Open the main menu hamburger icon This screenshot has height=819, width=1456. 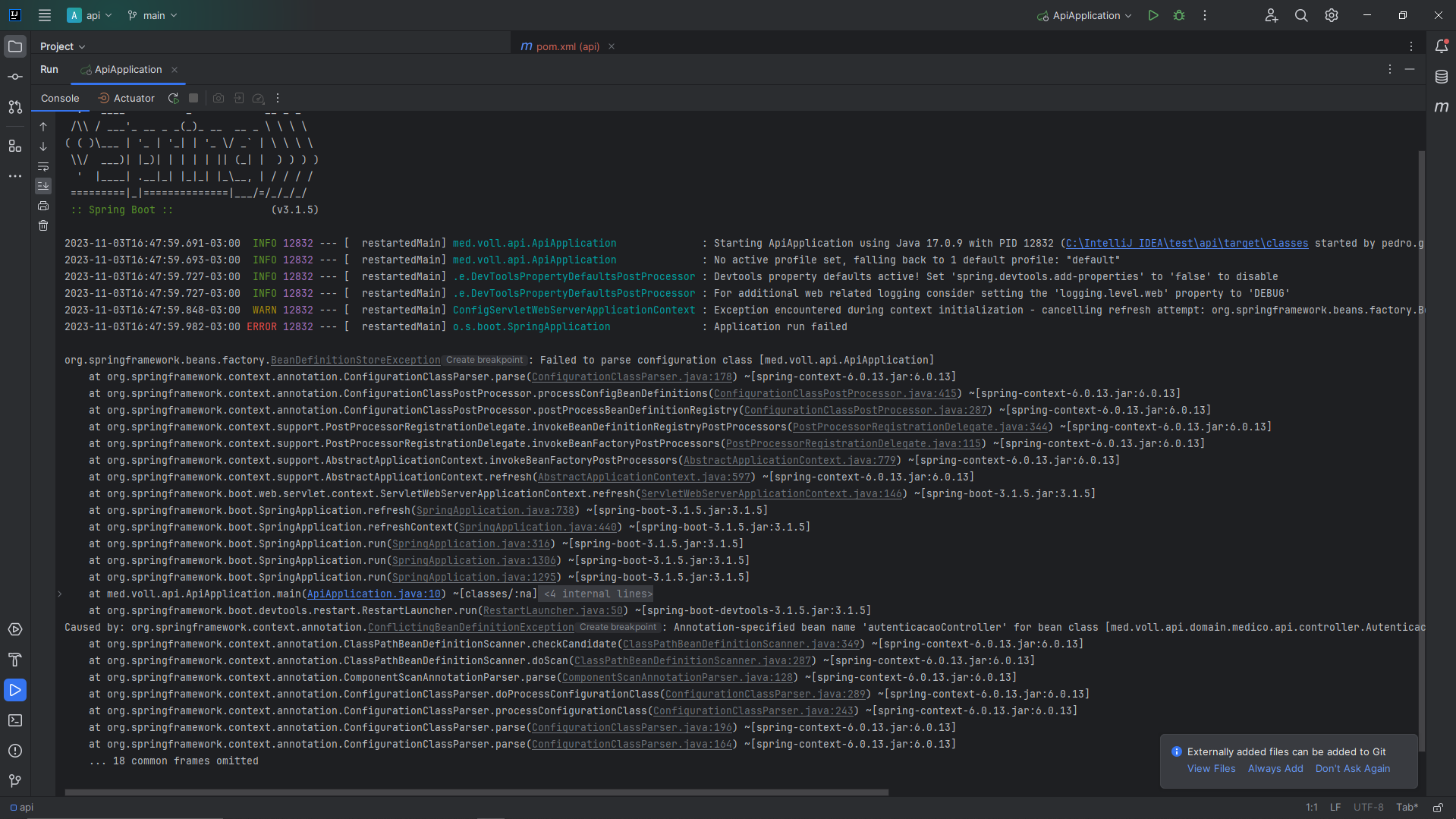click(45, 15)
